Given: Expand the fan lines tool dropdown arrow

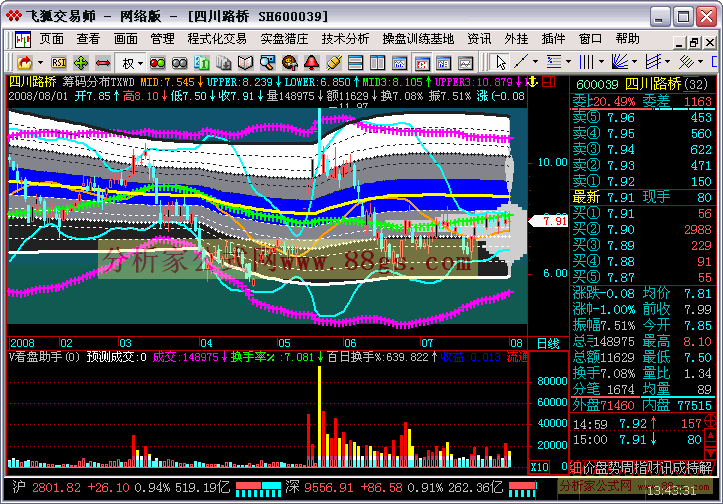Looking at the screenshot, I should pyautogui.click(x=634, y=61).
